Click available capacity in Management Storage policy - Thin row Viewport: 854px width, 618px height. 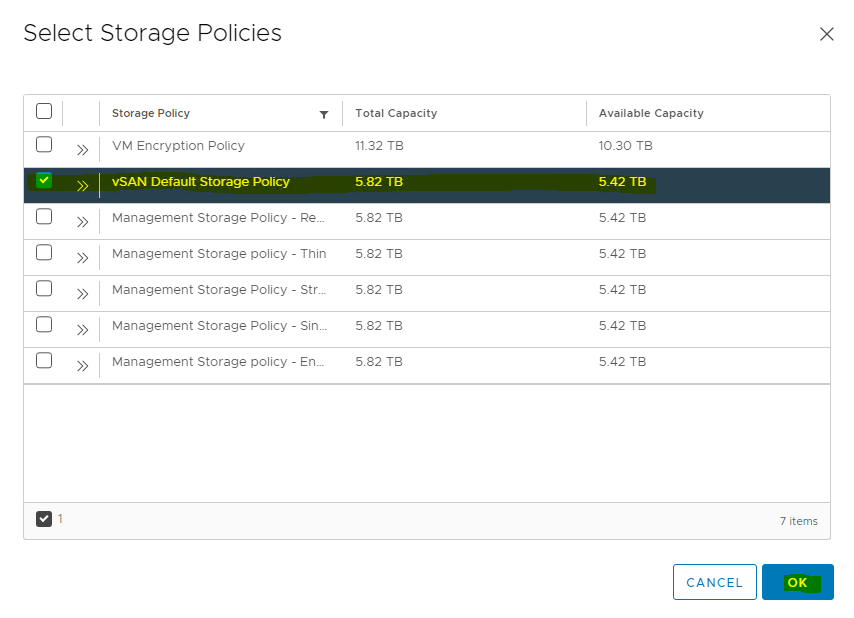[623, 254]
